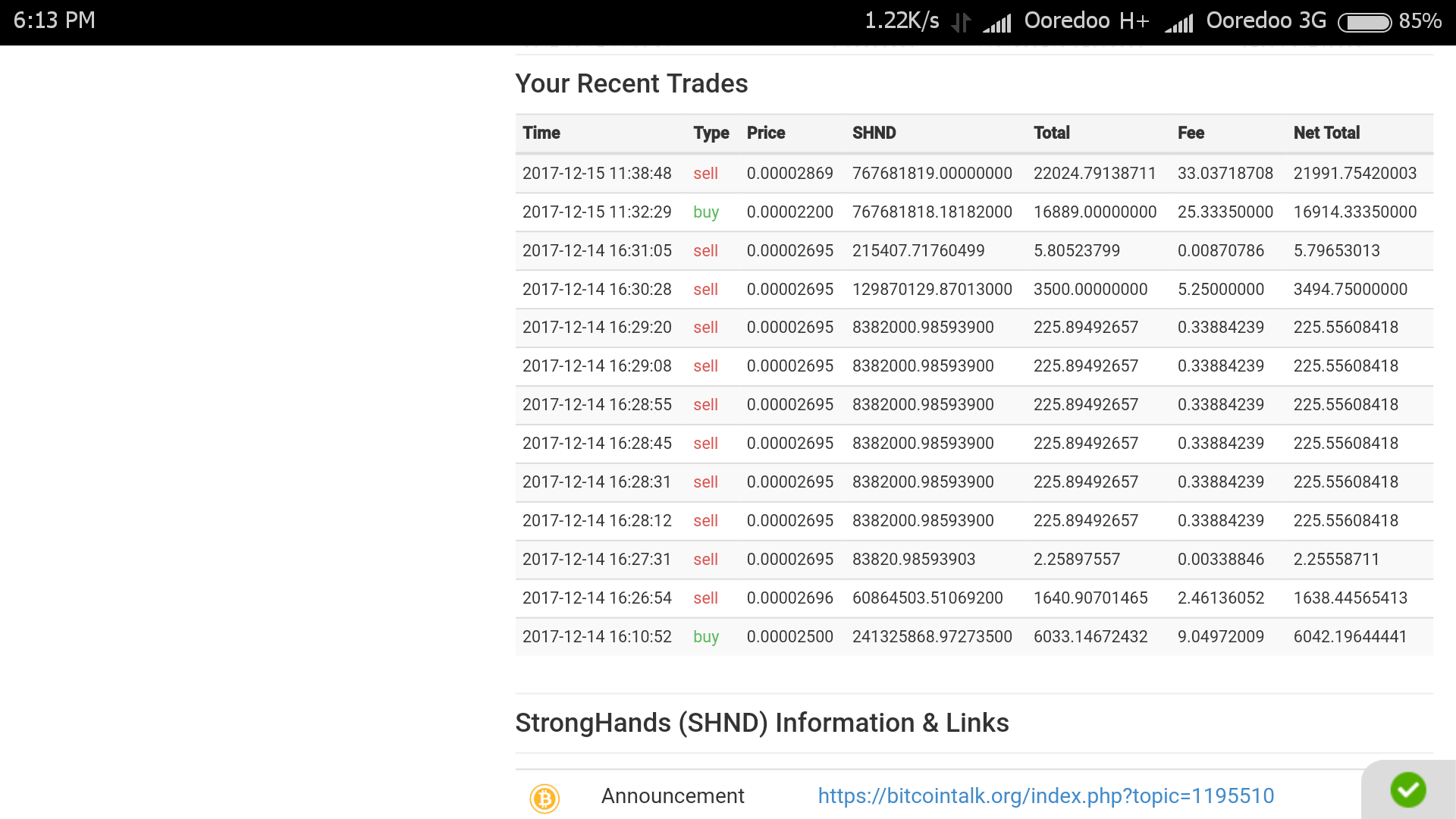The image size is (1456, 819).
Task: Select the 2017-12-14 16:27:31 trade time
Action: coord(597,559)
